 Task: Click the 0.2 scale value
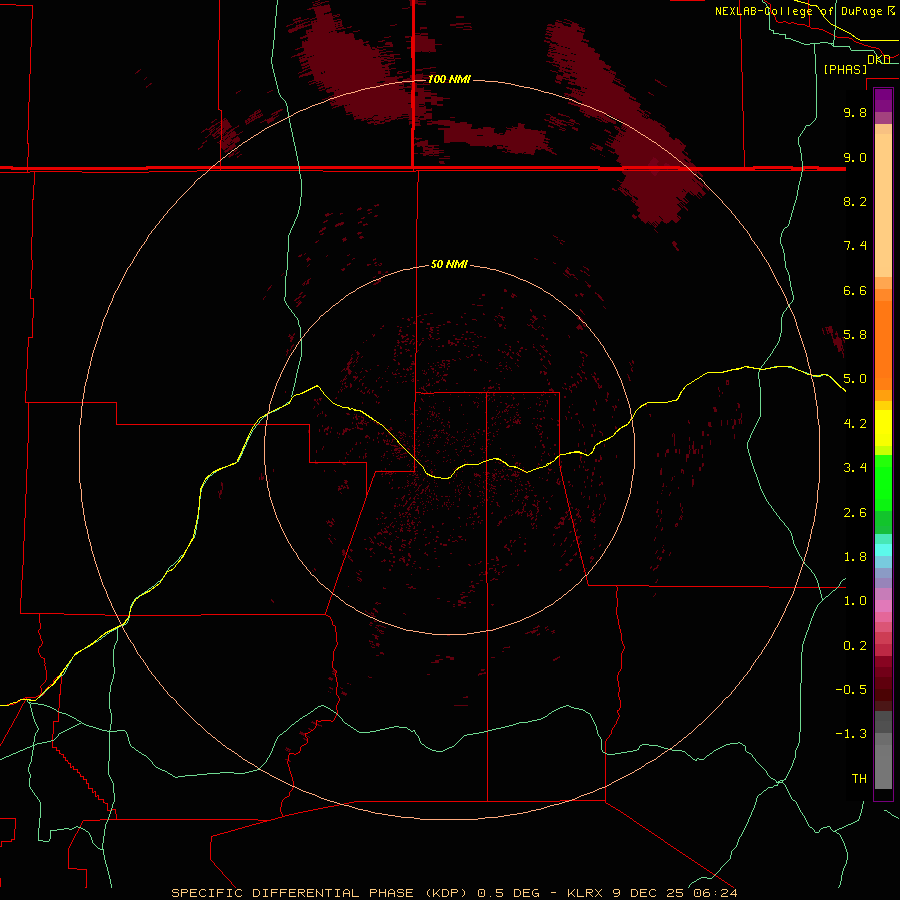point(855,646)
